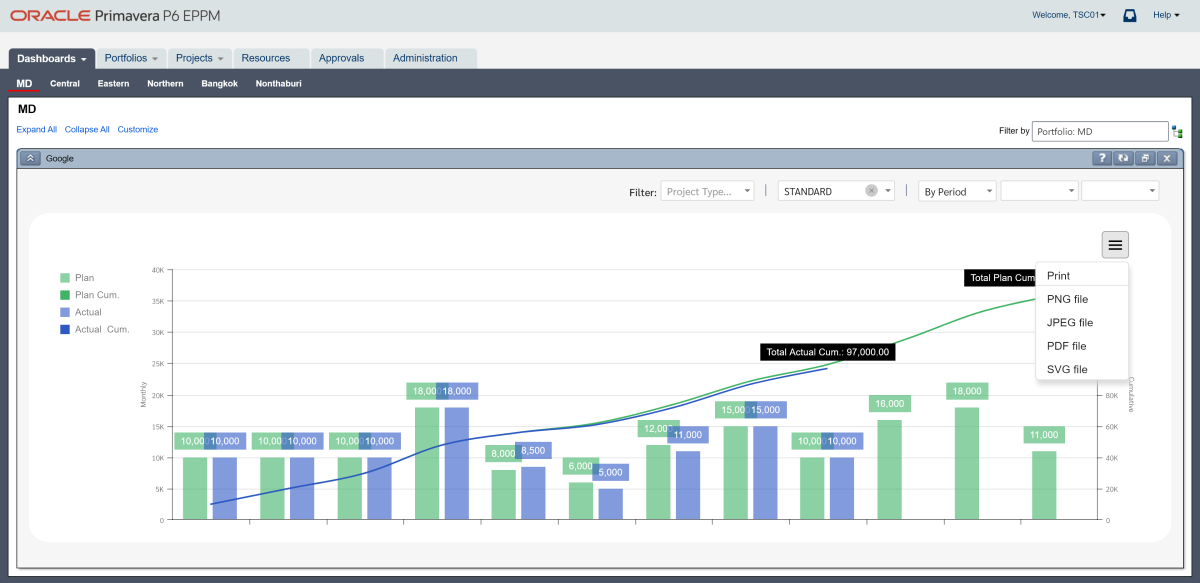1200x583 pixels.
Task: Switch to the Bangkok dashboard tab
Action: click(x=219, y=83)
